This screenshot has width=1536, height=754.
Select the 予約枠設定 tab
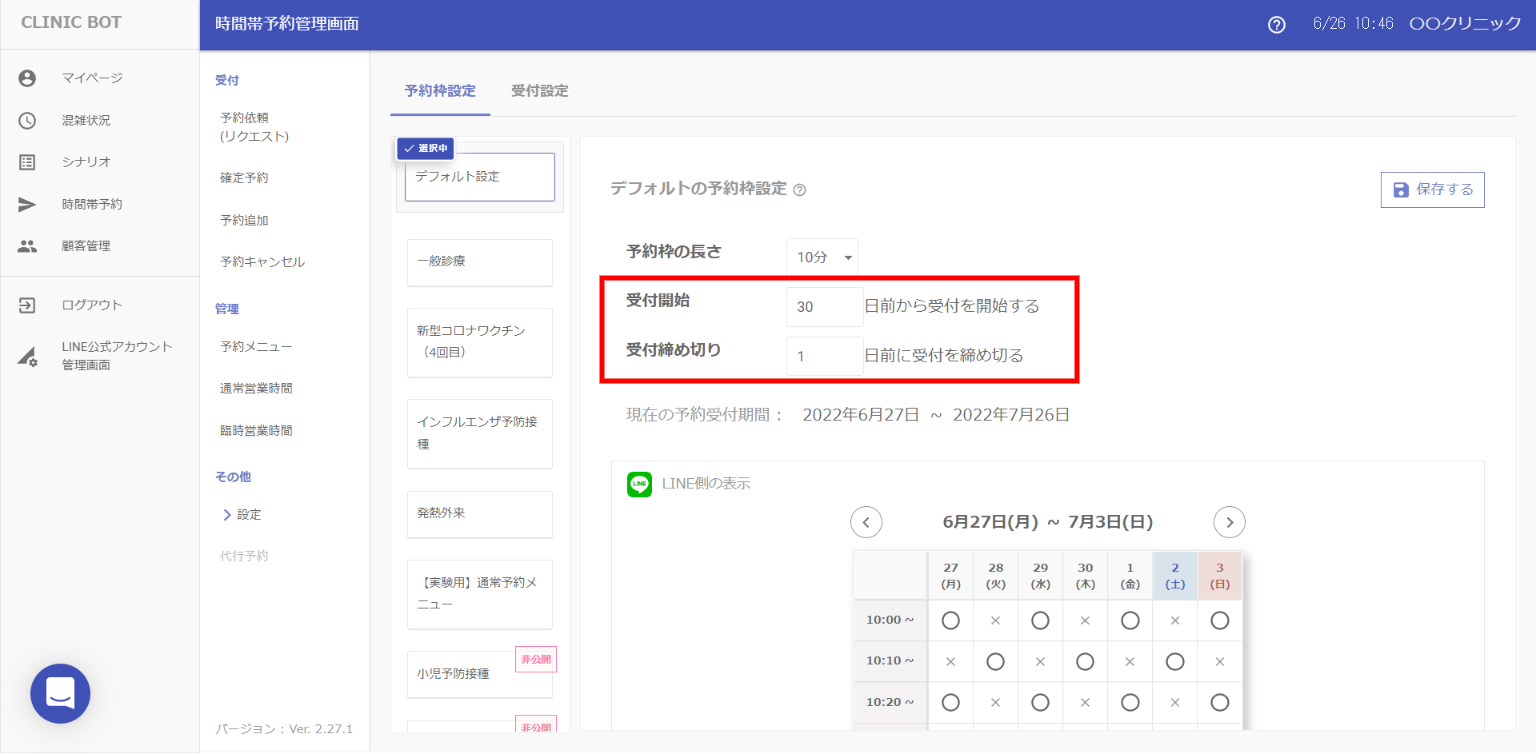440,91
